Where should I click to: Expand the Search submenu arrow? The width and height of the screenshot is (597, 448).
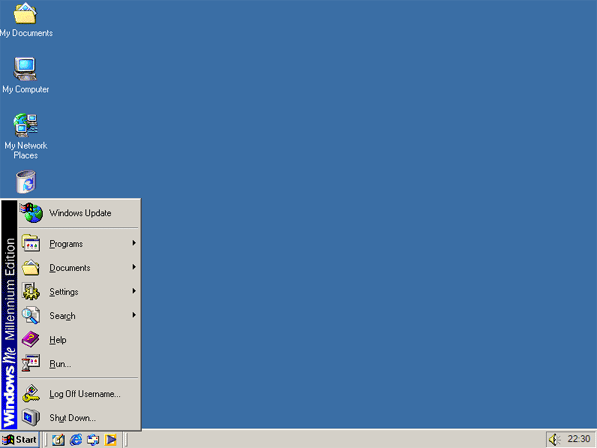coord(134,315)
